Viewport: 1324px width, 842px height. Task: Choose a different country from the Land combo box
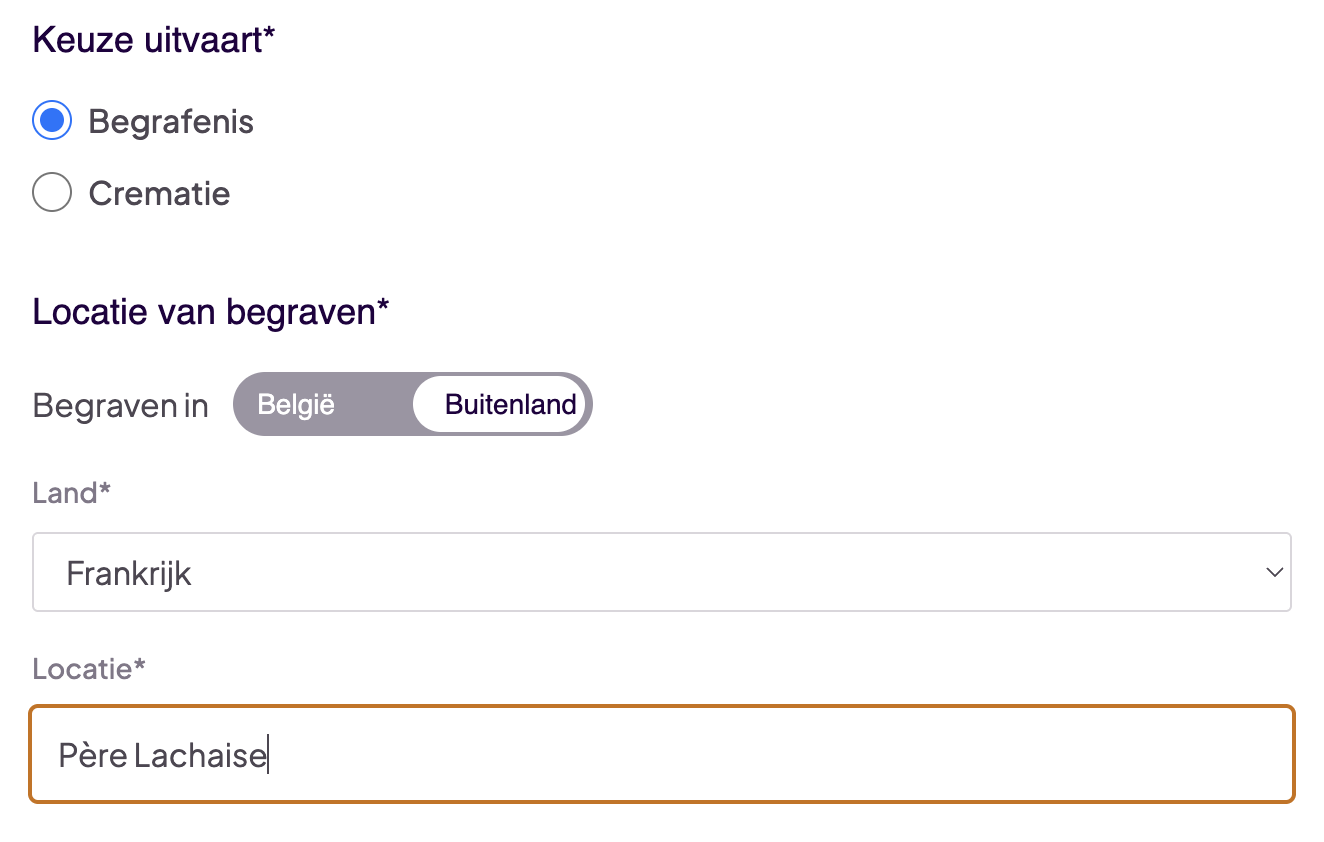[662, 572]
